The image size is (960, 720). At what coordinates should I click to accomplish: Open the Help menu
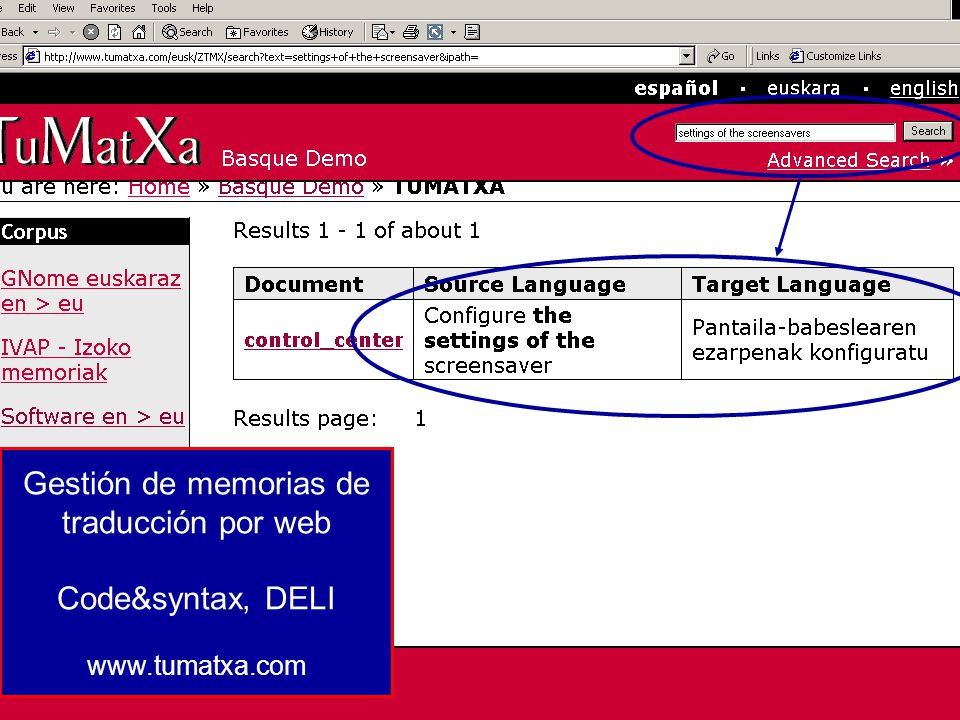click(203, 8)
